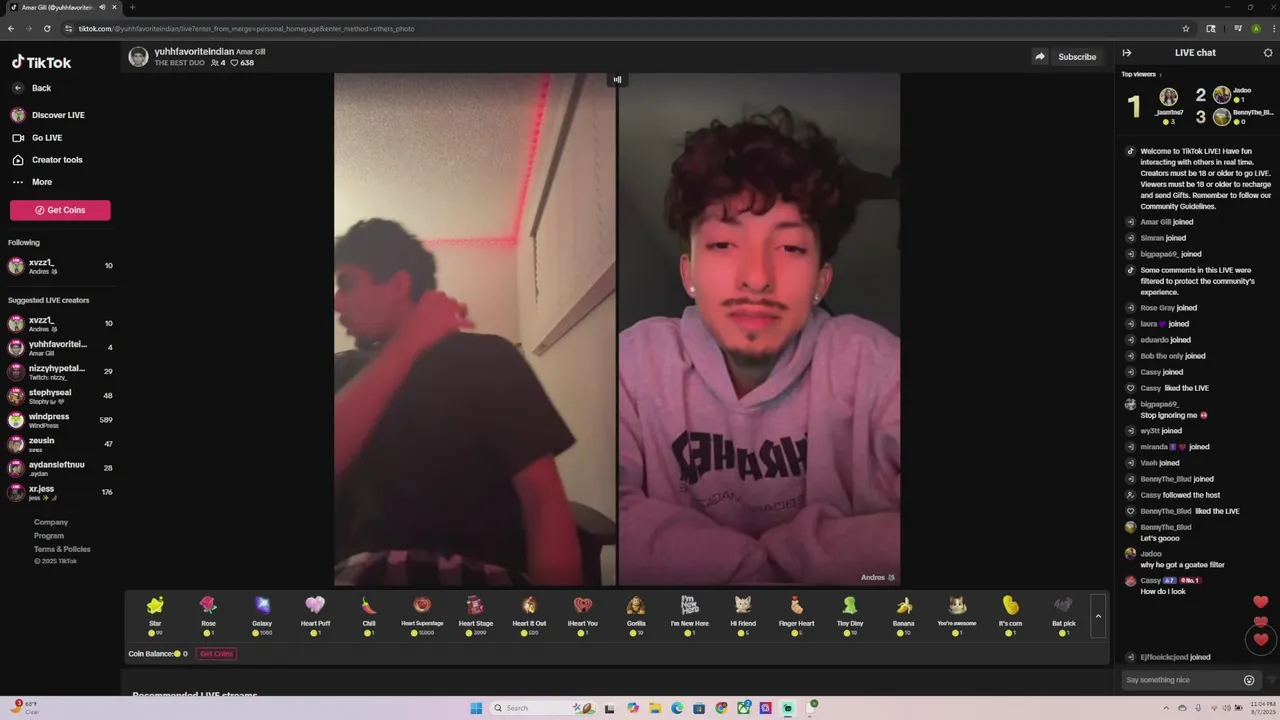Tap the heart like button in chat
The height and width of the screenshot is (720, 1280).
coord(1260,637)
